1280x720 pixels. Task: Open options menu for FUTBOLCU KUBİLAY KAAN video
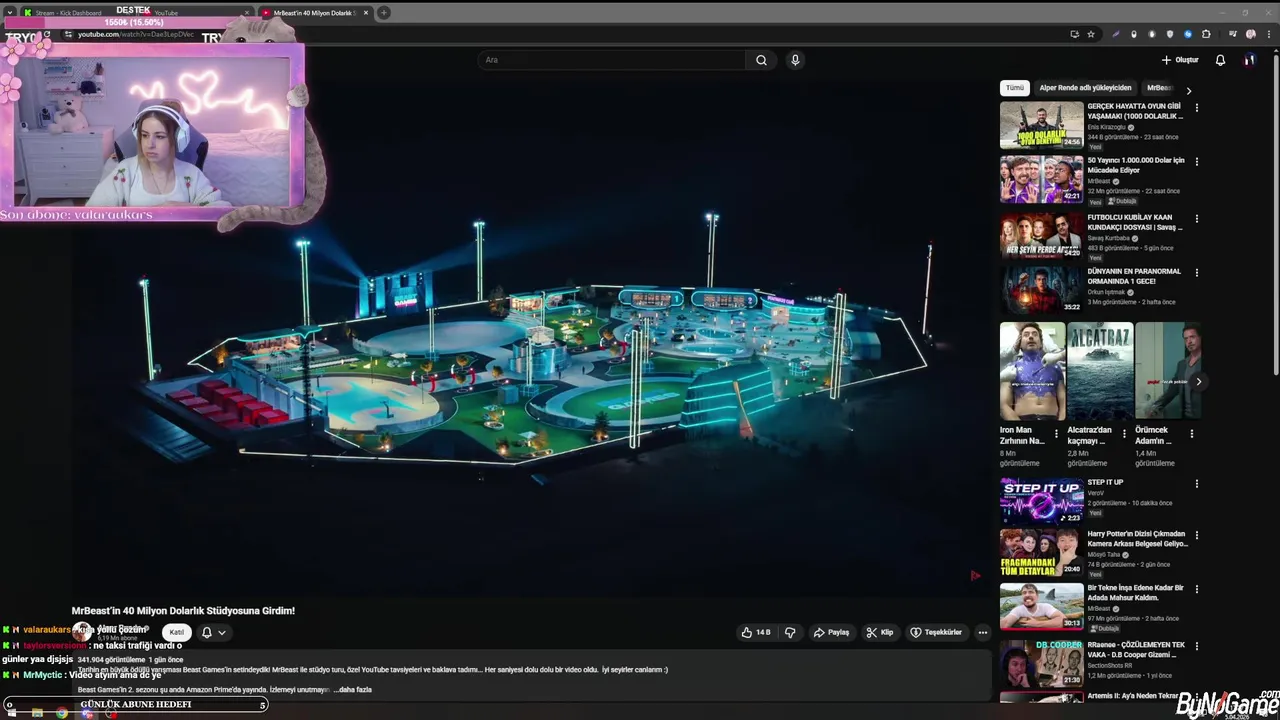coord(1196,218)
